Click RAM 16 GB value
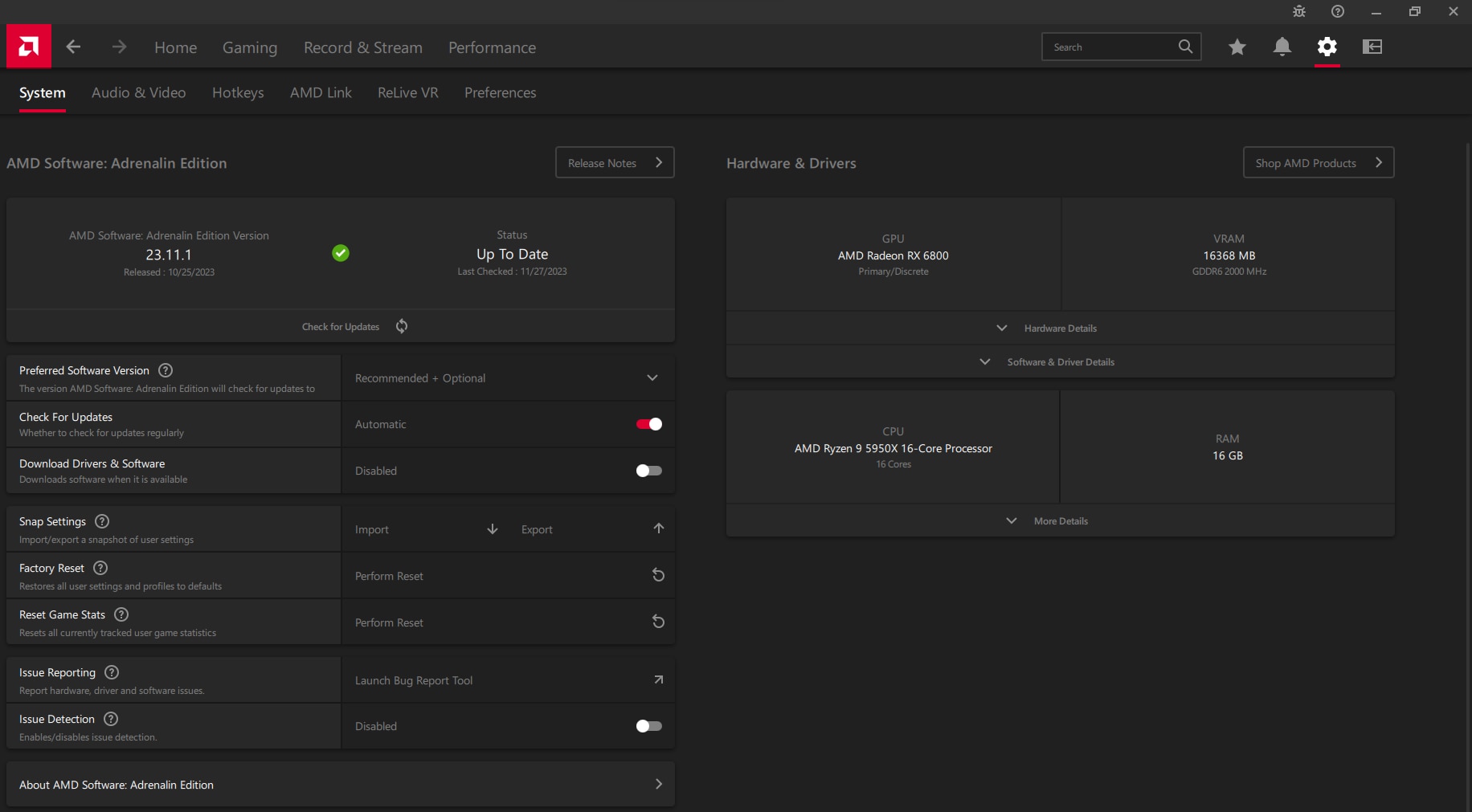 1228,455
